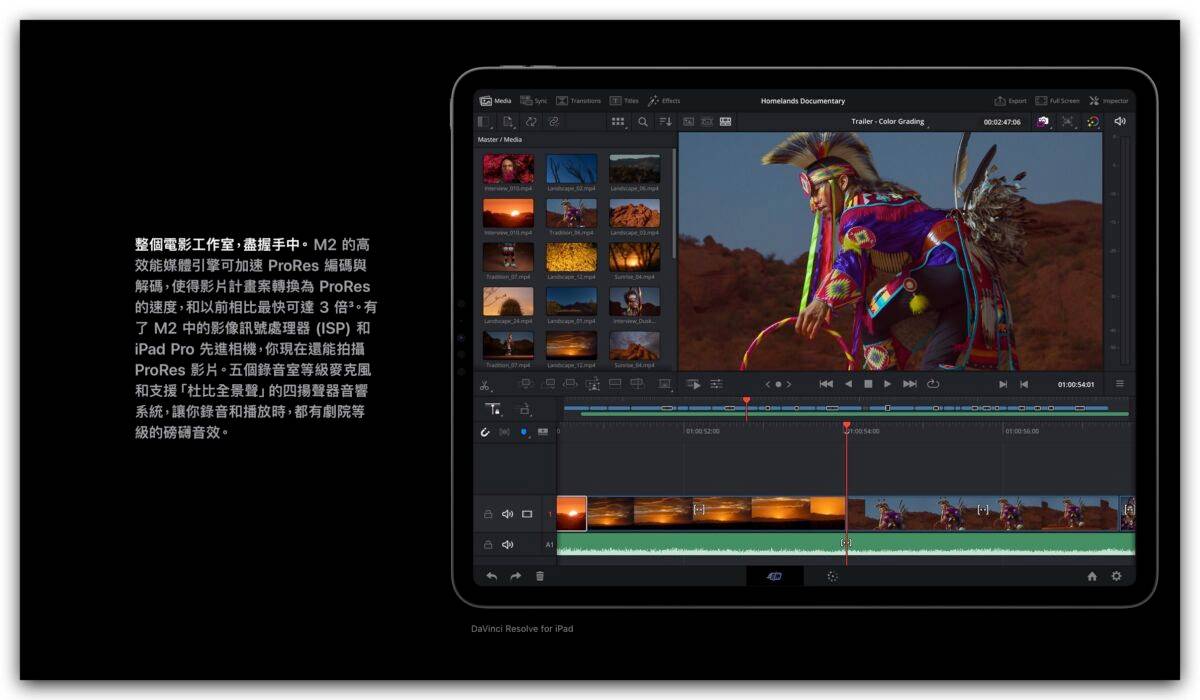The height and width of the screenshot is (700, 1200).
Task: Switch to Full Screen view
Action: pos(1058,101)
